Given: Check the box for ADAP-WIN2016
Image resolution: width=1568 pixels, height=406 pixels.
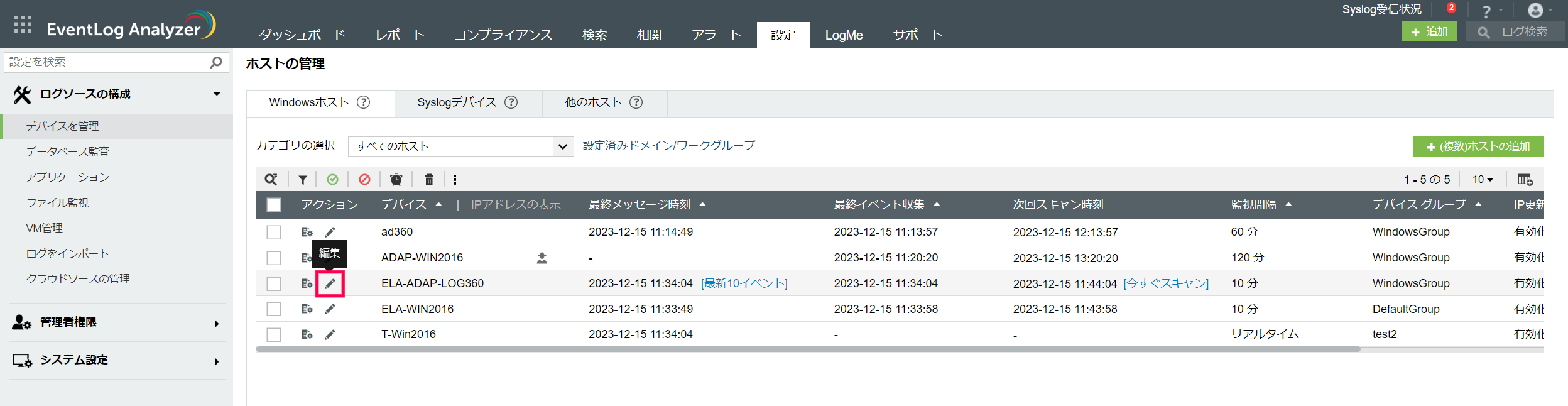Looking at the screenshot, I should coord(274,258).
